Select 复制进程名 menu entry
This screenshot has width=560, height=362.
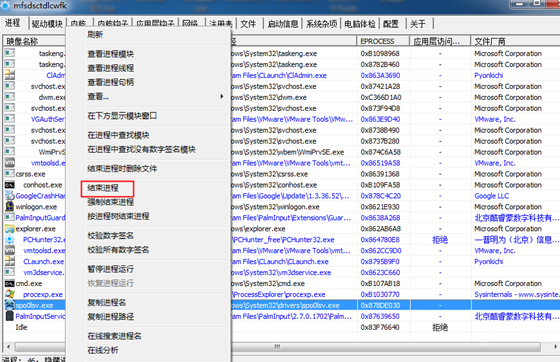(107, 302)
